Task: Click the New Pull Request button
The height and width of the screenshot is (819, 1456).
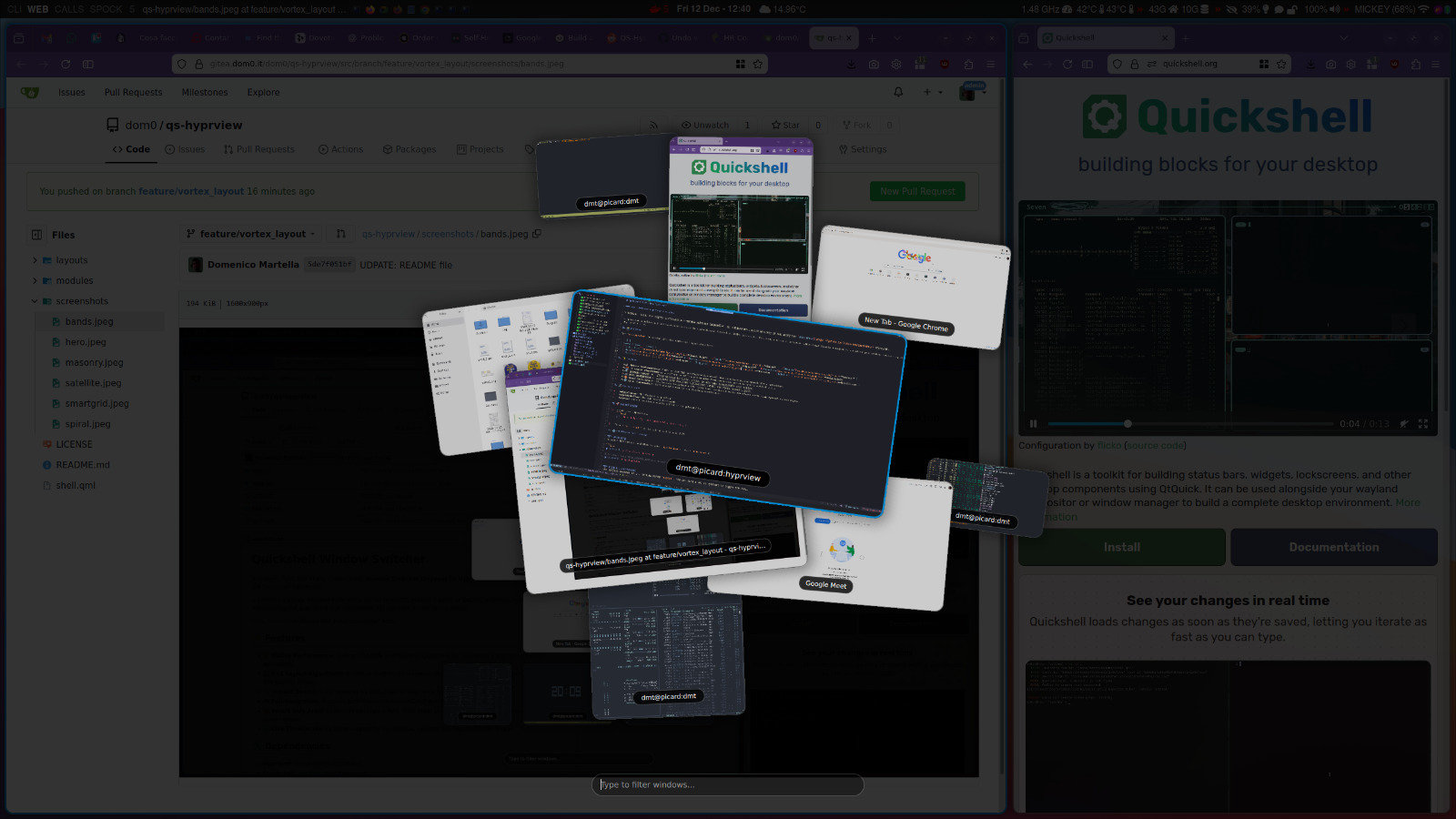Action: (x=917, y=191)
